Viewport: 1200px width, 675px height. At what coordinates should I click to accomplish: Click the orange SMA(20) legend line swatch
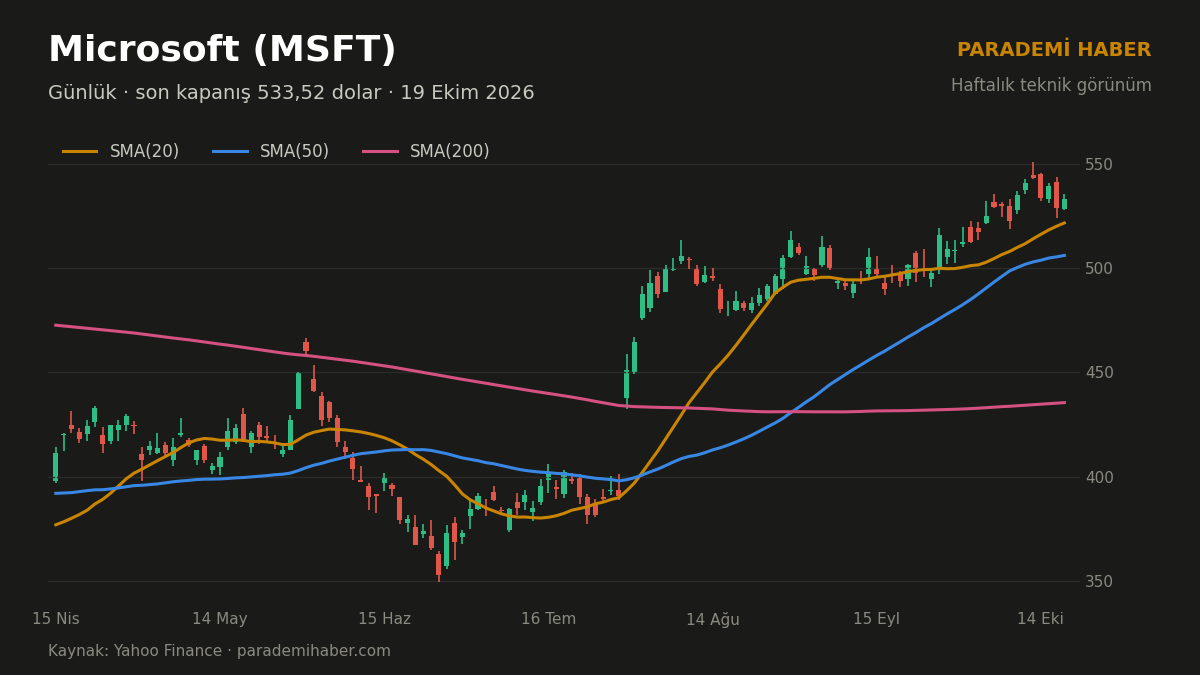(x=80, y=152)
